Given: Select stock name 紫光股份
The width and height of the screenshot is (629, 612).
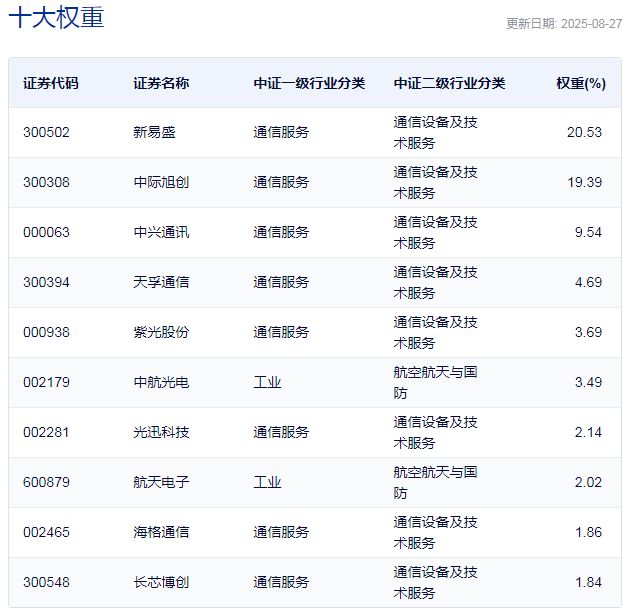Looking at the screenshot, I should click(161, 332).
